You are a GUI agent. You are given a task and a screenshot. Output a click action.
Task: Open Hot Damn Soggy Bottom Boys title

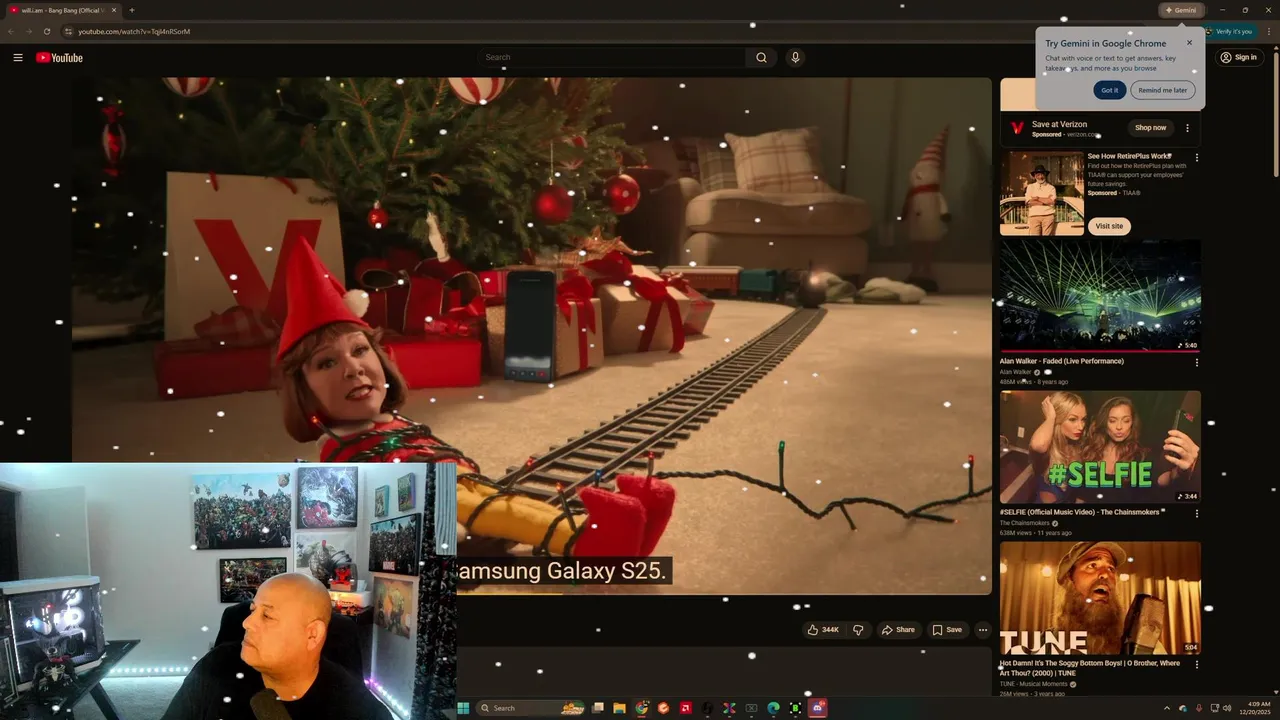1090,668
